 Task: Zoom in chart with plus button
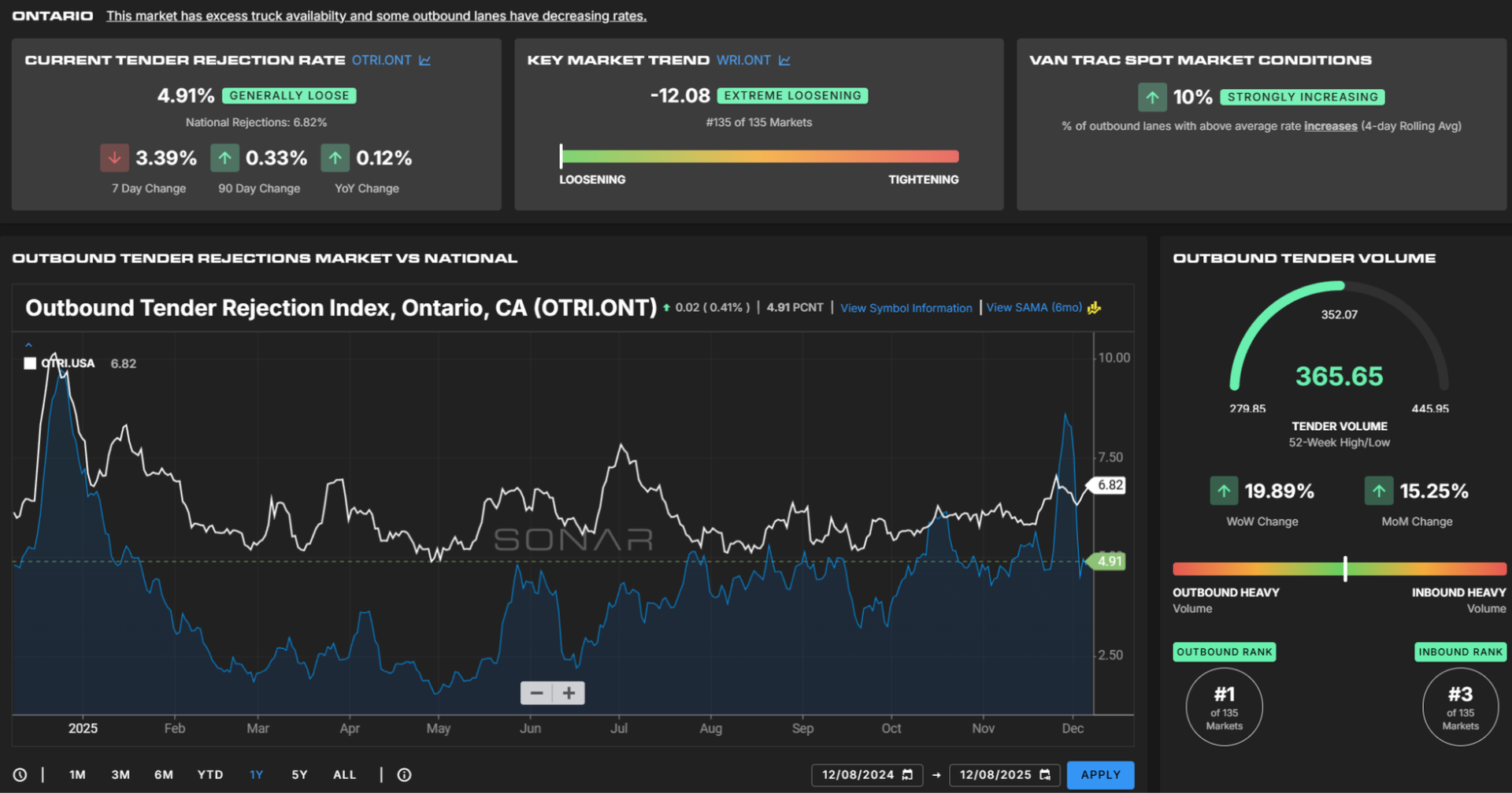point(569,693)
